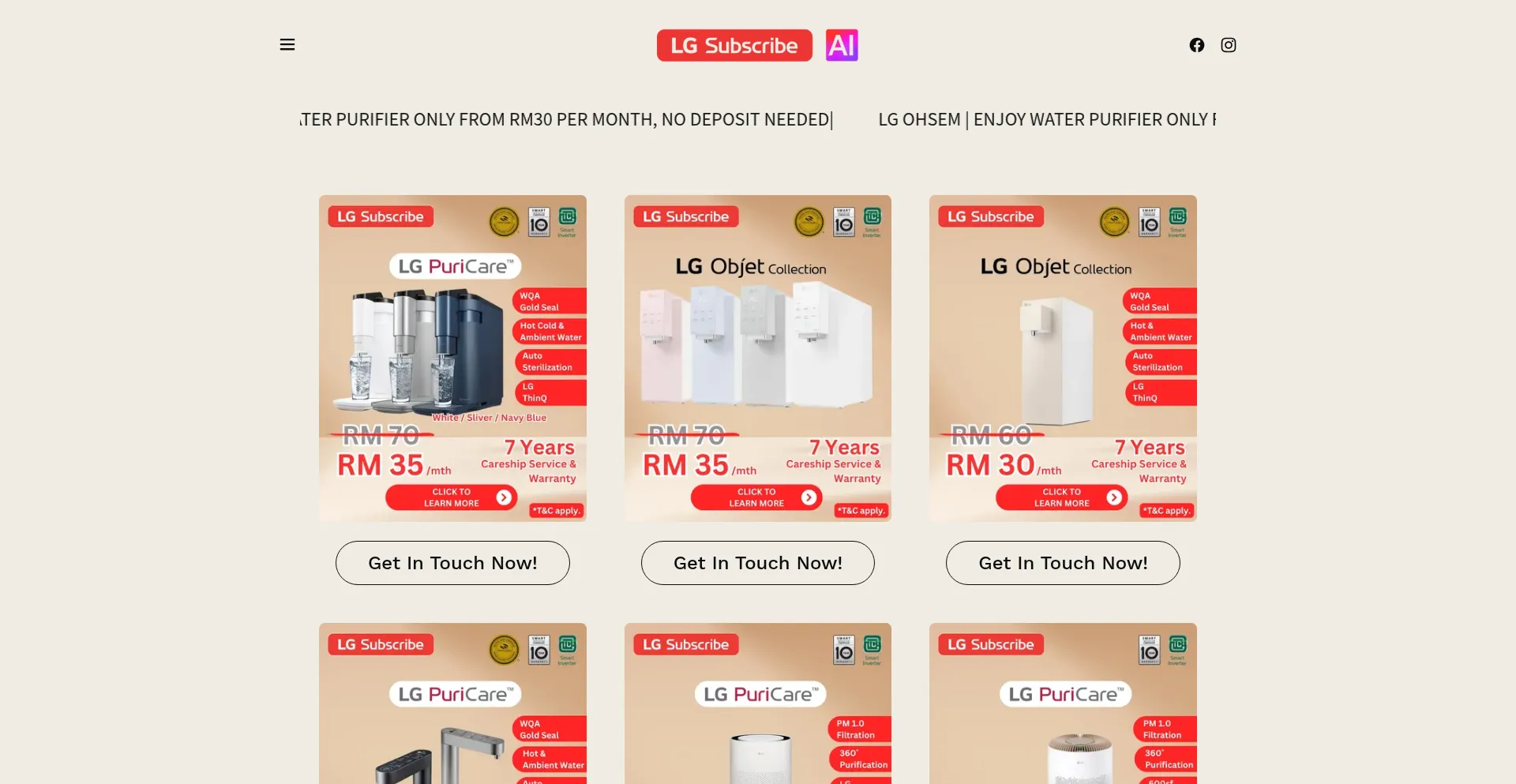Click the red LG Subscribe header logo
The image size is (1516, 784).
(734, 45)
